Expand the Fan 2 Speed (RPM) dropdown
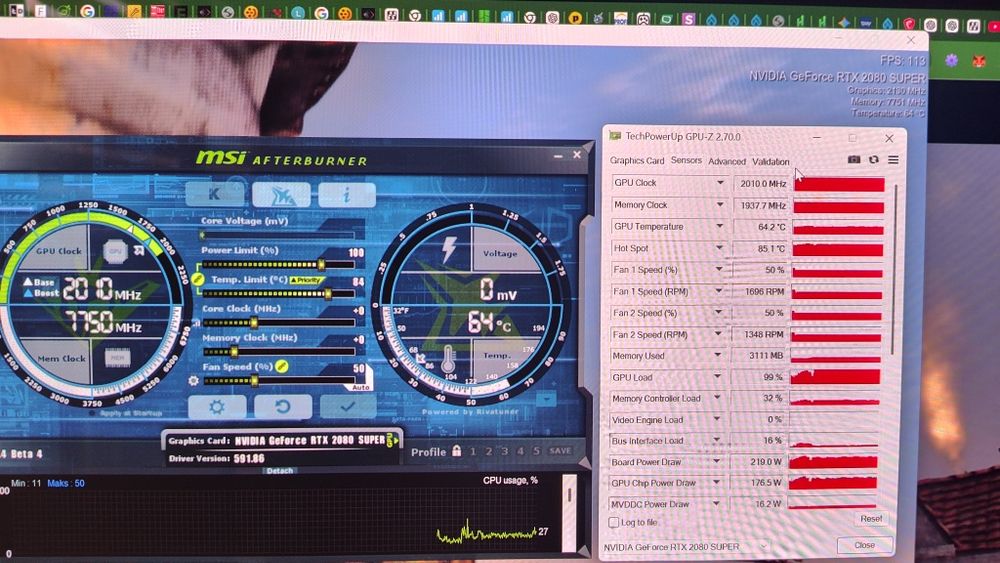The height and width of the screenshot is (563, 1000). pos(718,334)
